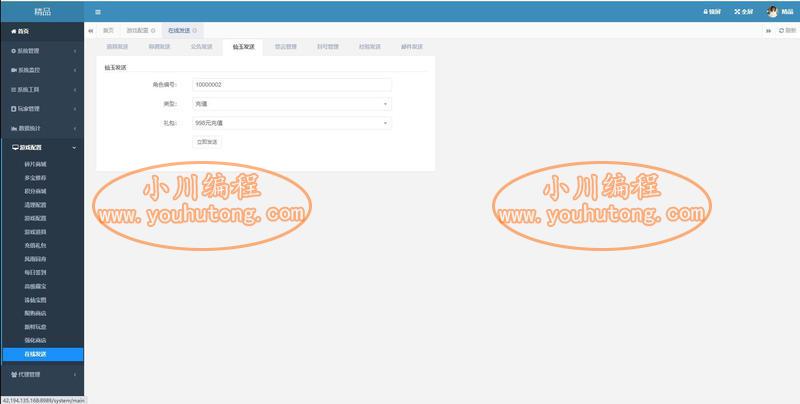Click the list icon for 系统工具
Screen dimensions: 800x404
coord(14,89)
